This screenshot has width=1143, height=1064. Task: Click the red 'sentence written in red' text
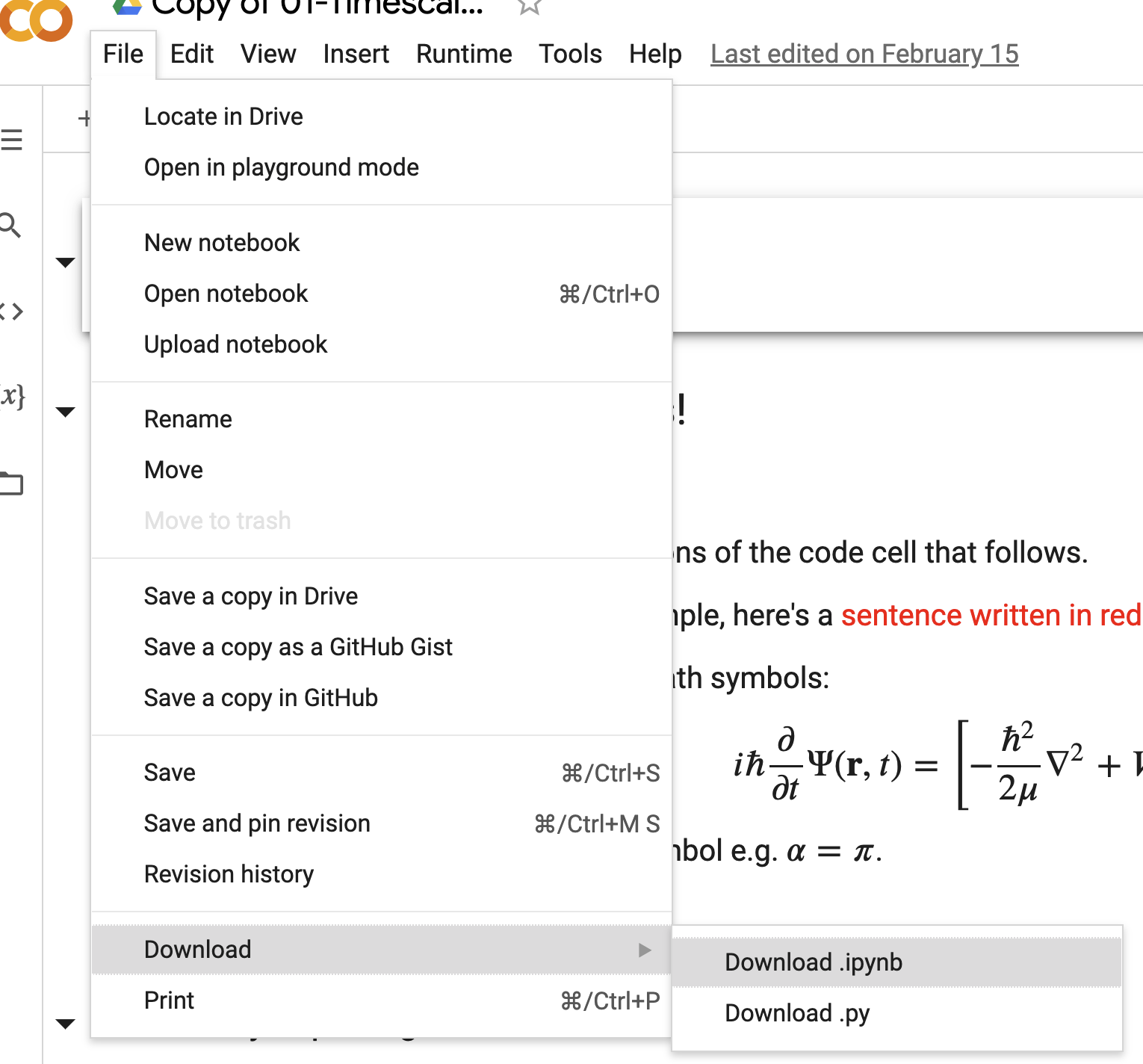(x=991, y=615)
